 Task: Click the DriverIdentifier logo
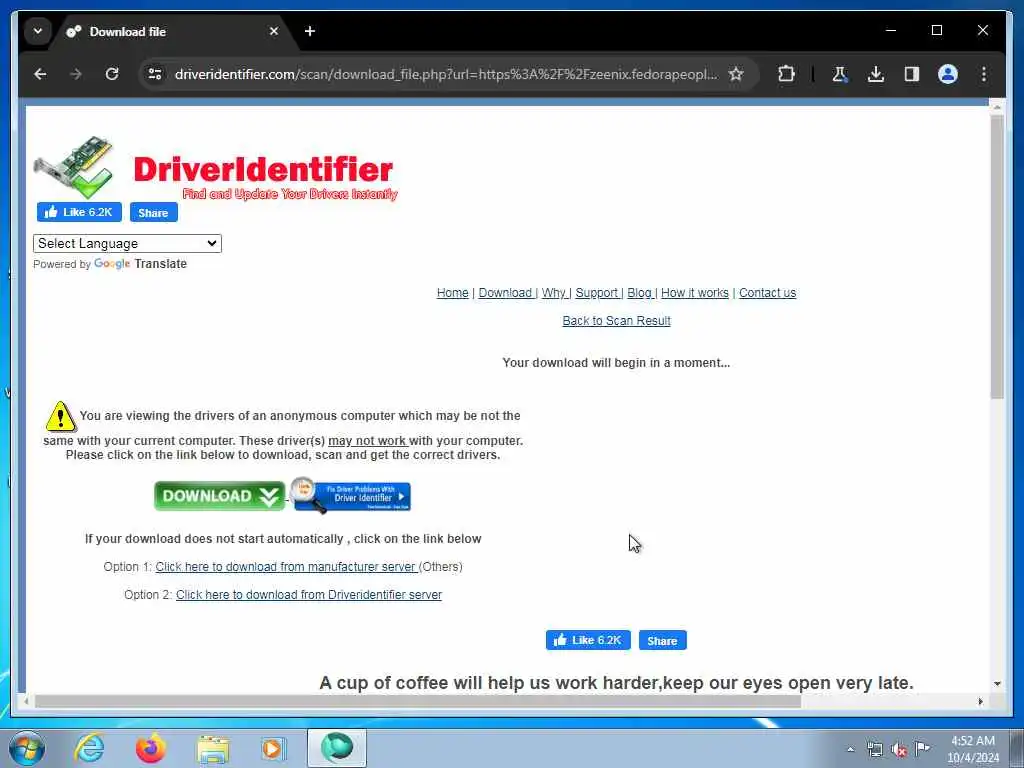click(216, 167)
